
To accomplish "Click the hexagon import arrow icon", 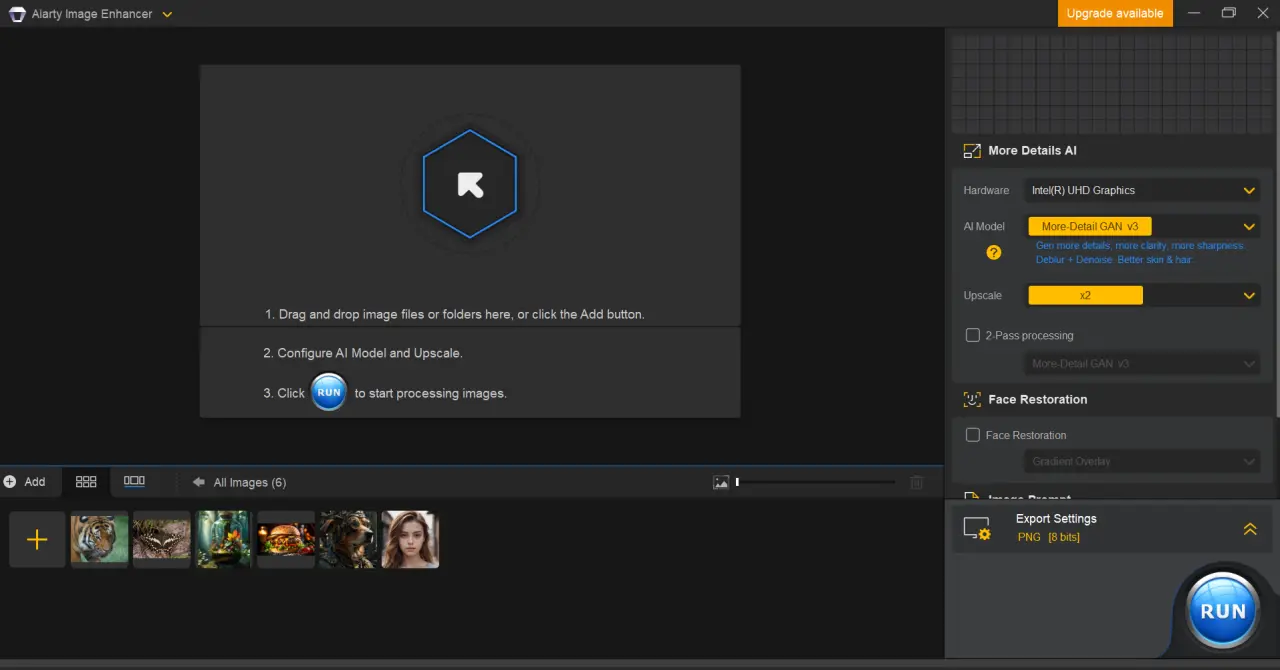I will [x=470, y=184].
